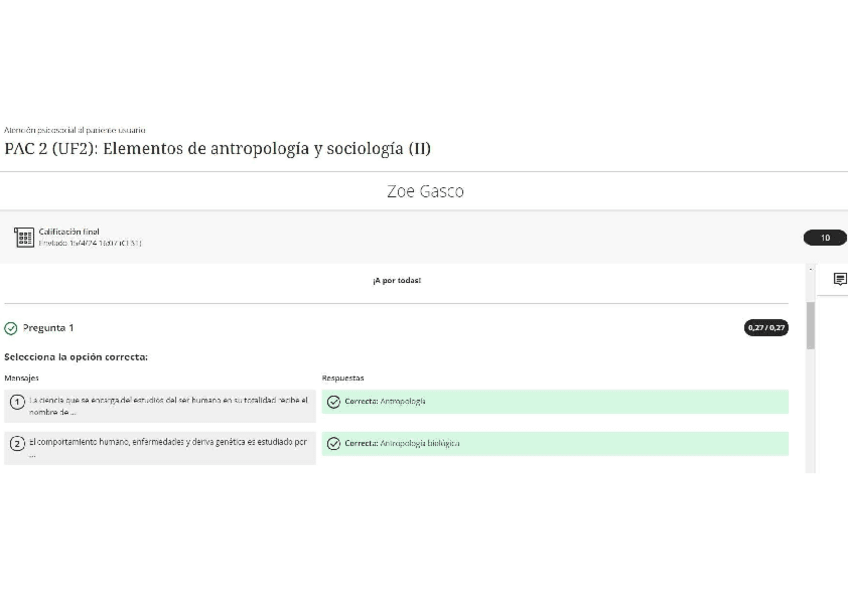Viewport: 848px width, 599px height.
Task: Click the student name Zoe Gasco
Action: click(x=425, y=191)
